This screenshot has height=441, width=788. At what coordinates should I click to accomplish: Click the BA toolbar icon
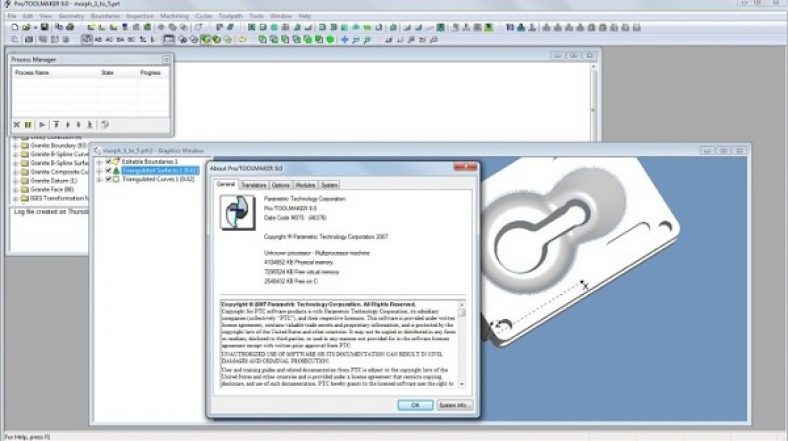(120, 39)
